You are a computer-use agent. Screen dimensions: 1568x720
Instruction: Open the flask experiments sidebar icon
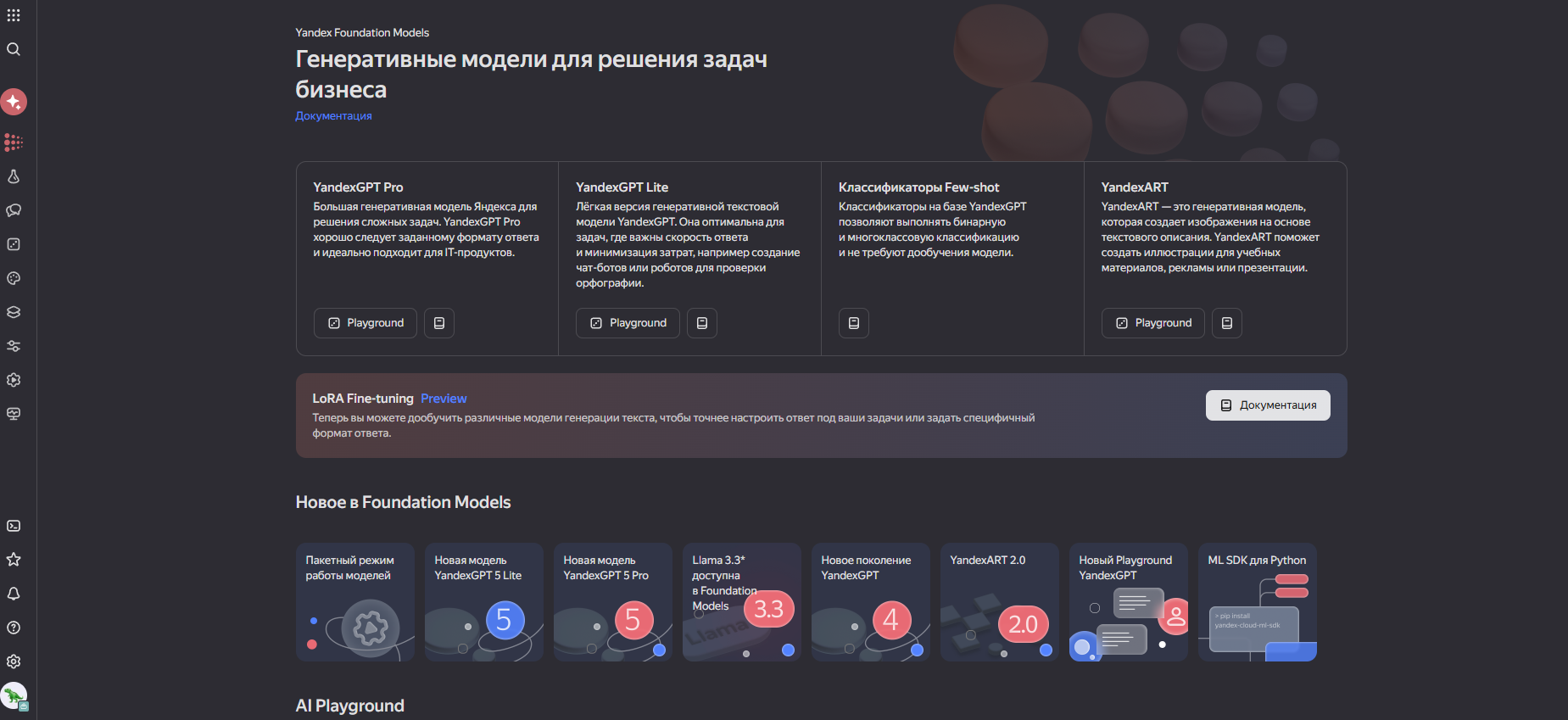14,176
